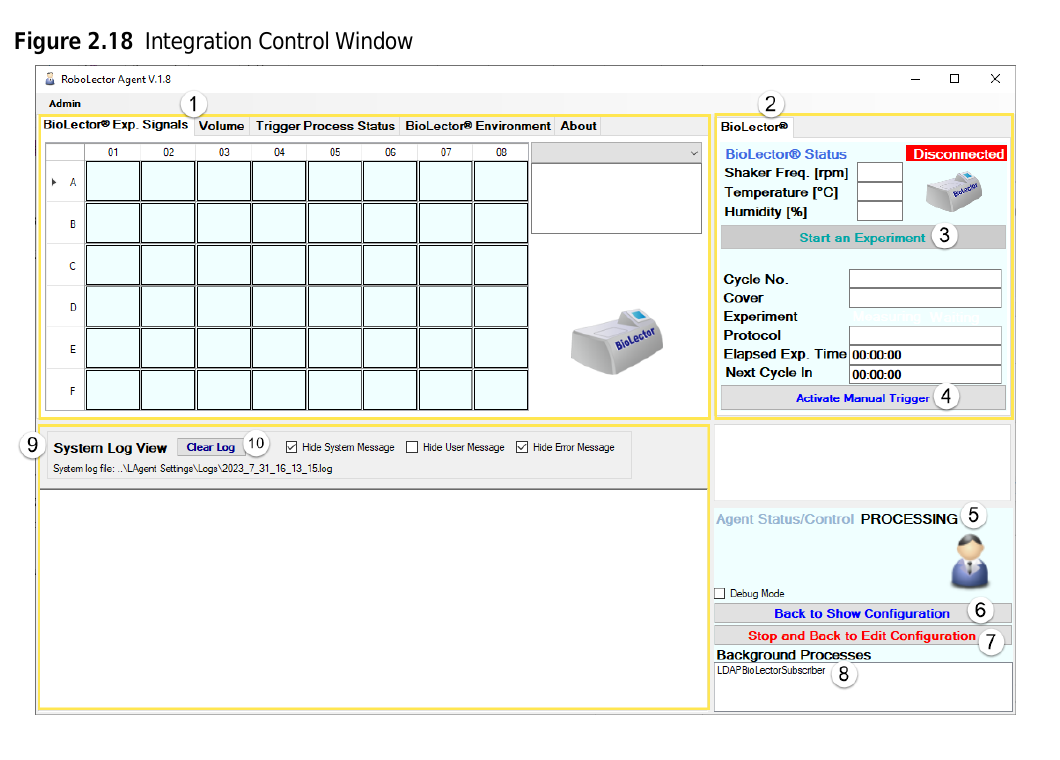Click Stop and Back to Edit Configuration
Image resolution: width=1060 pixels, height=760 pixels.
[863, 636]
